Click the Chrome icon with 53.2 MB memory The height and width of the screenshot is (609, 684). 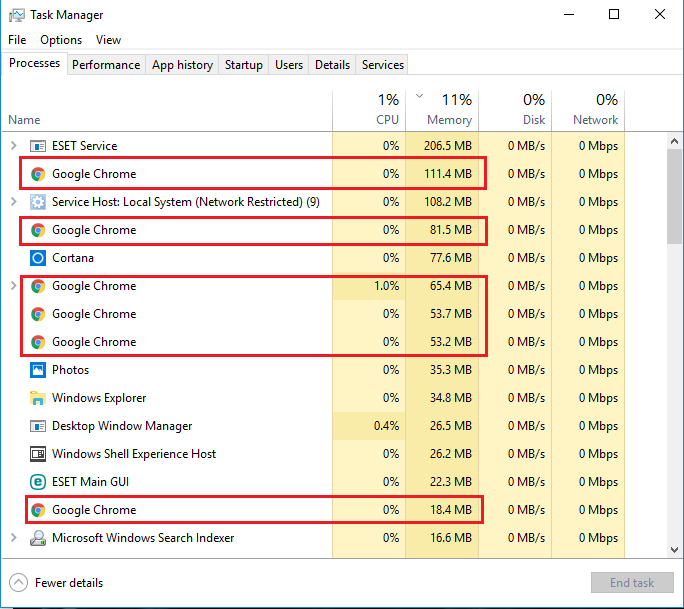(38, 342)
